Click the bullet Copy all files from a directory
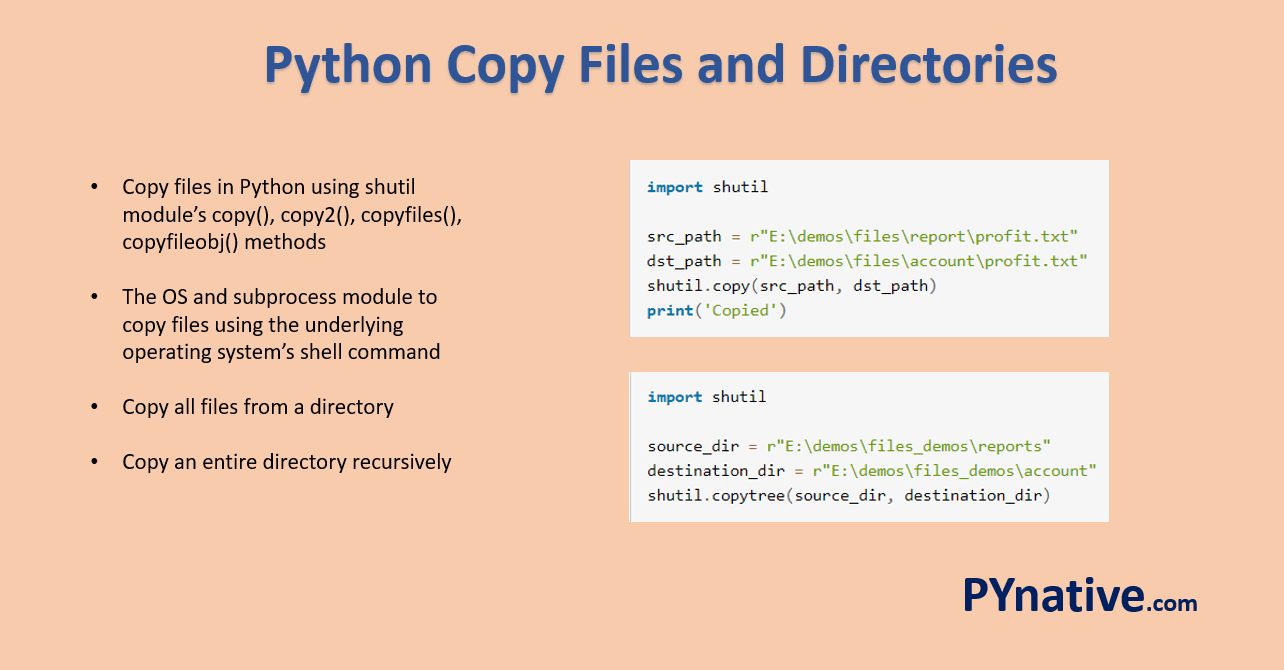This screenshot has width=1284, height=670. 258,407
